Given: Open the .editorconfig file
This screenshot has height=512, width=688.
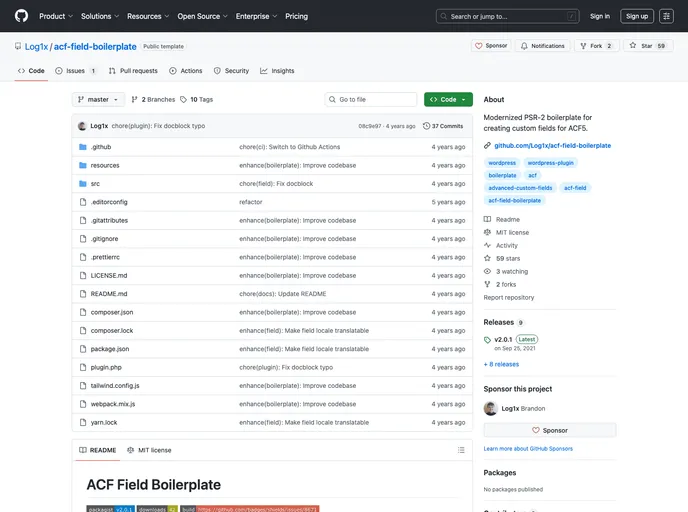Looking at the screenshot, I should pos(109,202).
